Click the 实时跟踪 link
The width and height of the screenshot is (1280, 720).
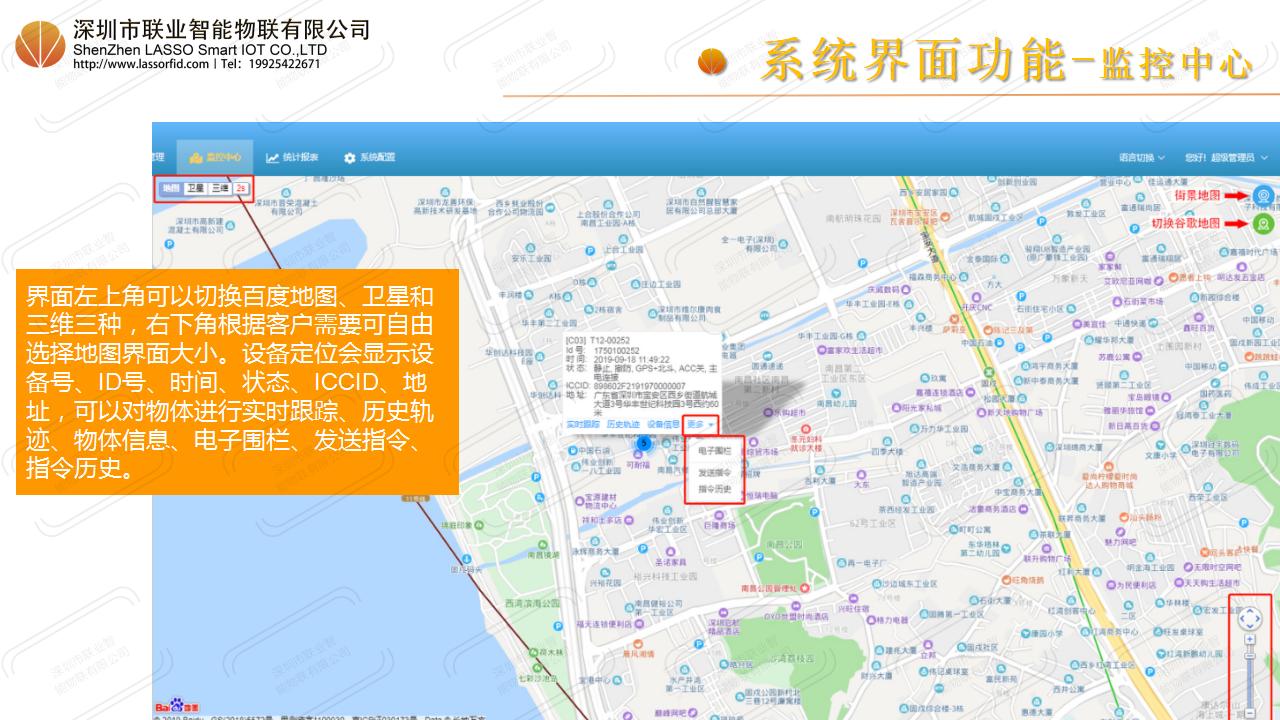tap(583, 425)
